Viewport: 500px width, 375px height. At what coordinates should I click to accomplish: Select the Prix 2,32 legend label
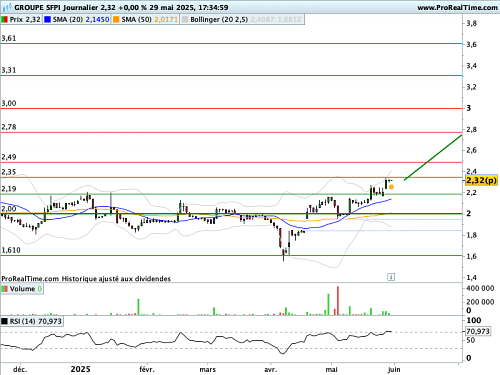point(25,20)
